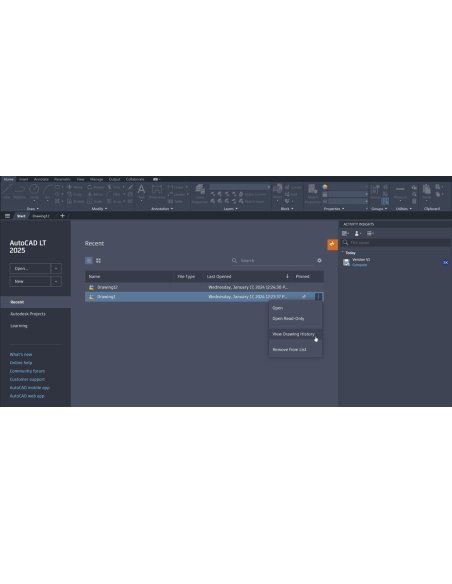Click the Mirror tool

tap(95, 194)
